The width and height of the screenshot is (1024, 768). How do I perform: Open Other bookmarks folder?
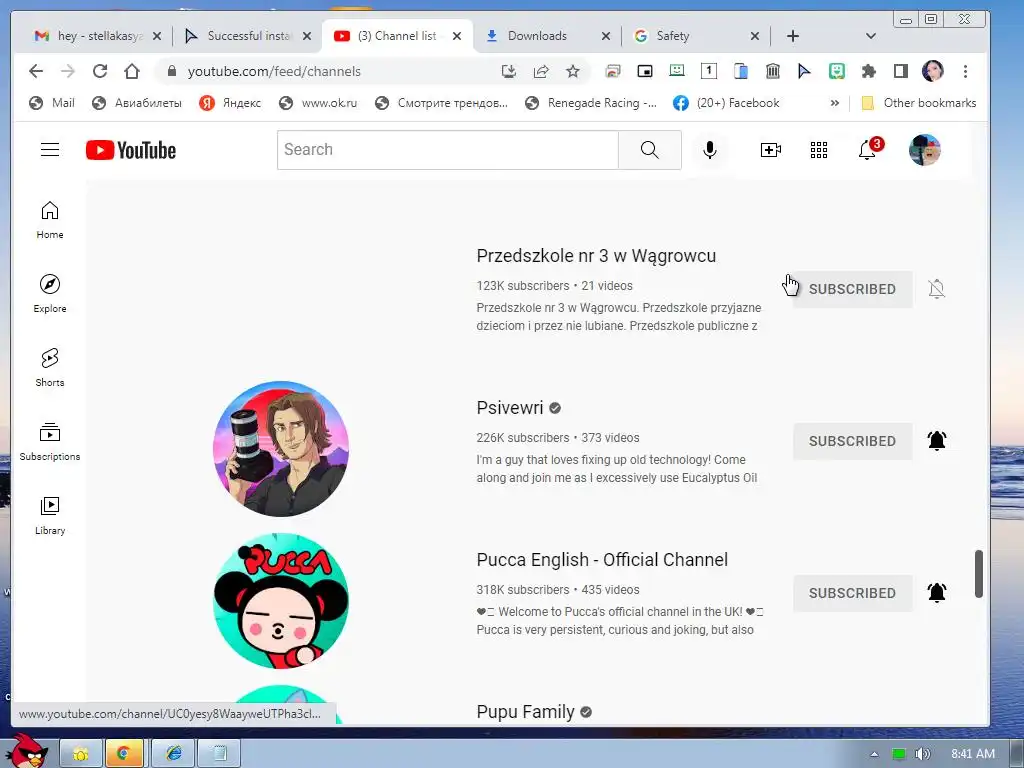(x=919, y=103)
